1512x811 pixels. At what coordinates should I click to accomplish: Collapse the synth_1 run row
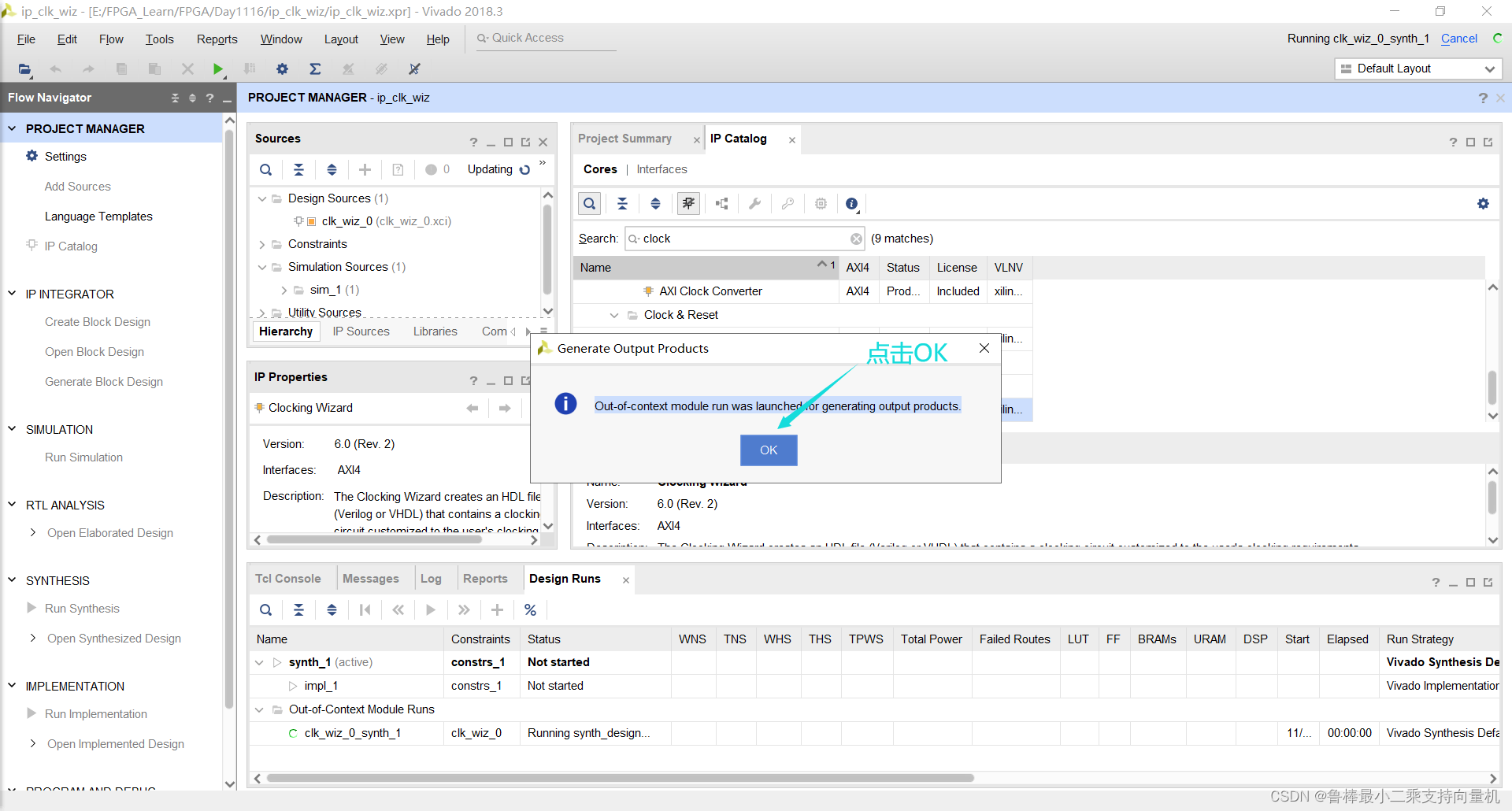click(x=259, y=663)
